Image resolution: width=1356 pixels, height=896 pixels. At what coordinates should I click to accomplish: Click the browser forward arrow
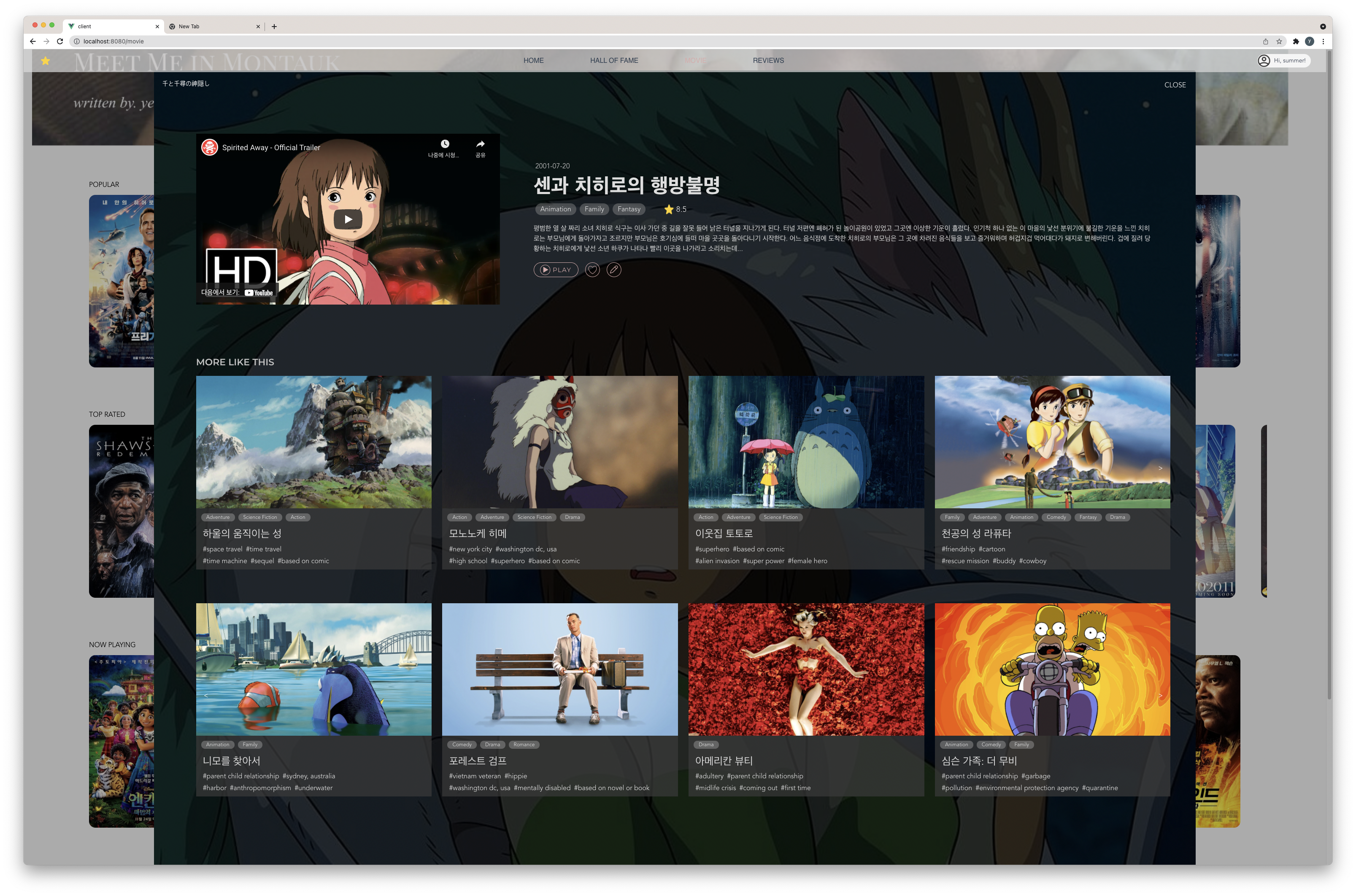46,41
